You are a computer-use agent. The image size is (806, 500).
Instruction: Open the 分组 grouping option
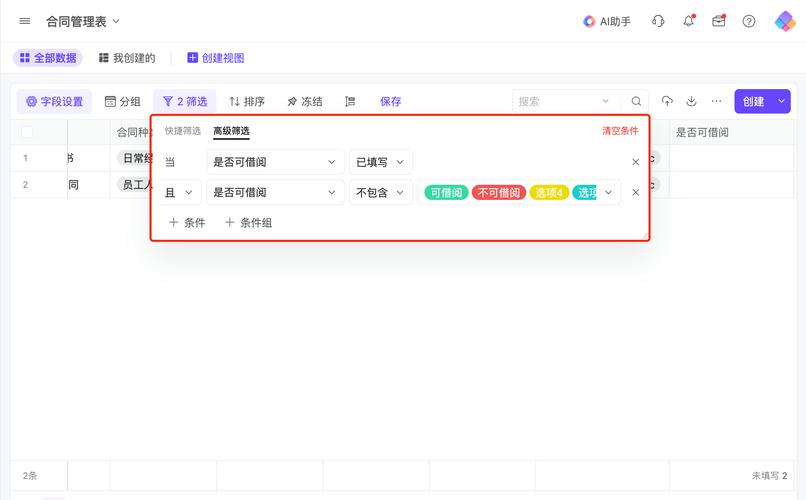(x=122, y=101)
